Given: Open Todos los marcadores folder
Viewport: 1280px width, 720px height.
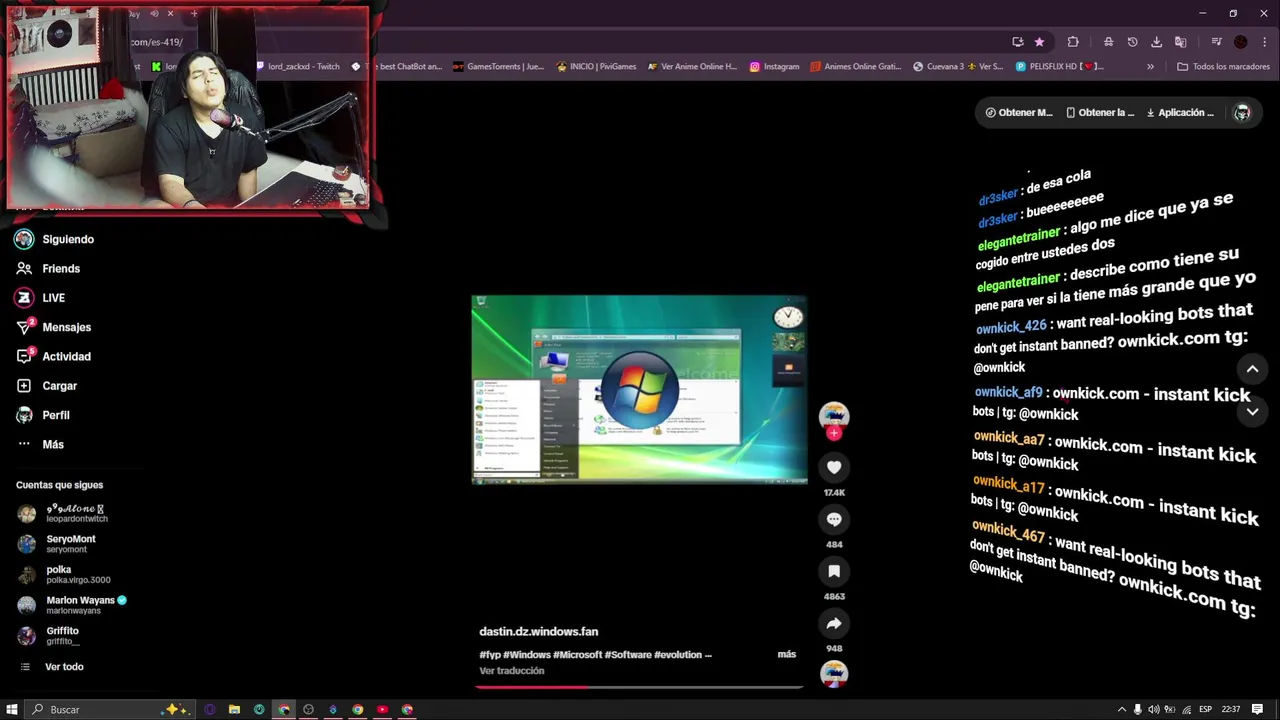Looking at the screenshot, I should [x=1223, y=67].
